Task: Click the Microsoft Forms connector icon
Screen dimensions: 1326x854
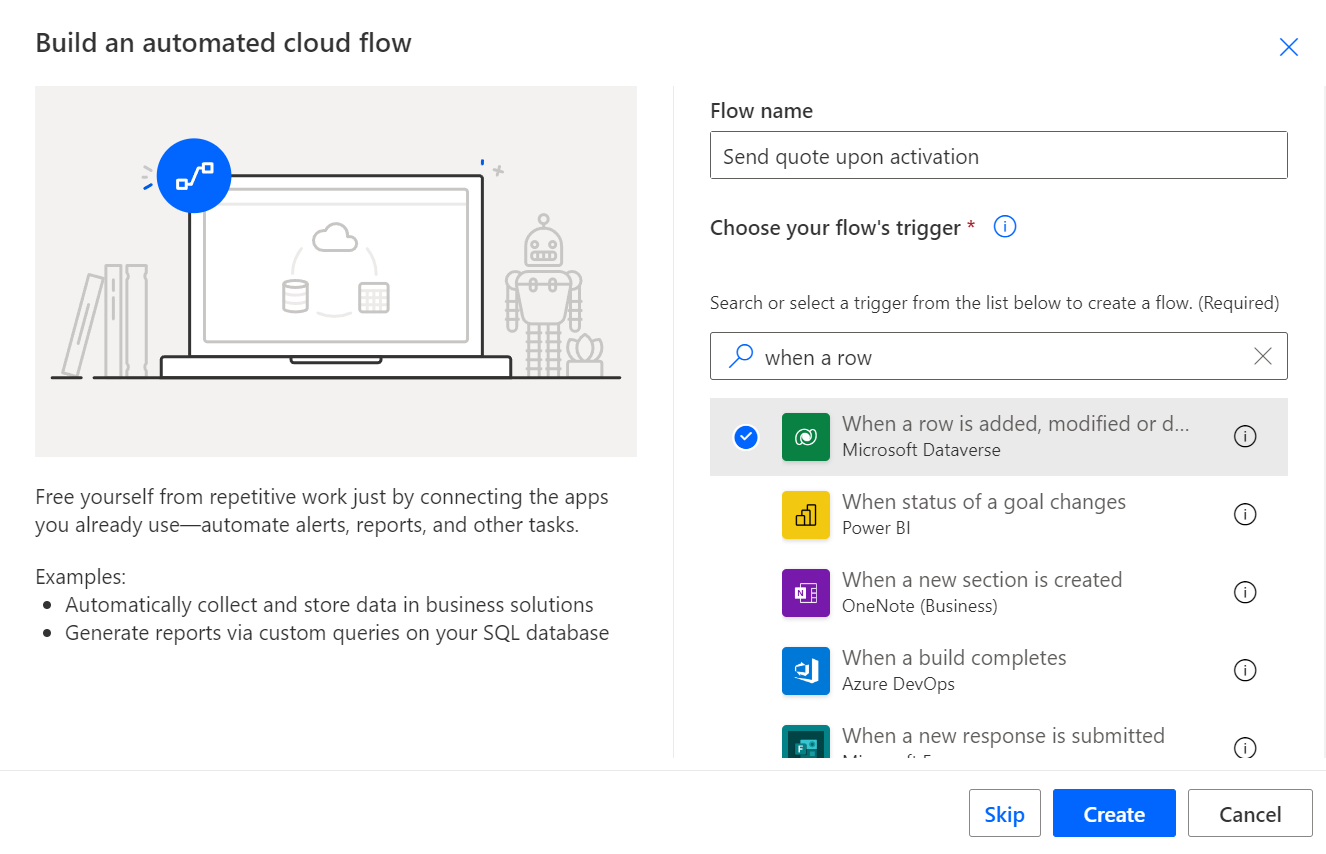Action: (x=806, y=741)
